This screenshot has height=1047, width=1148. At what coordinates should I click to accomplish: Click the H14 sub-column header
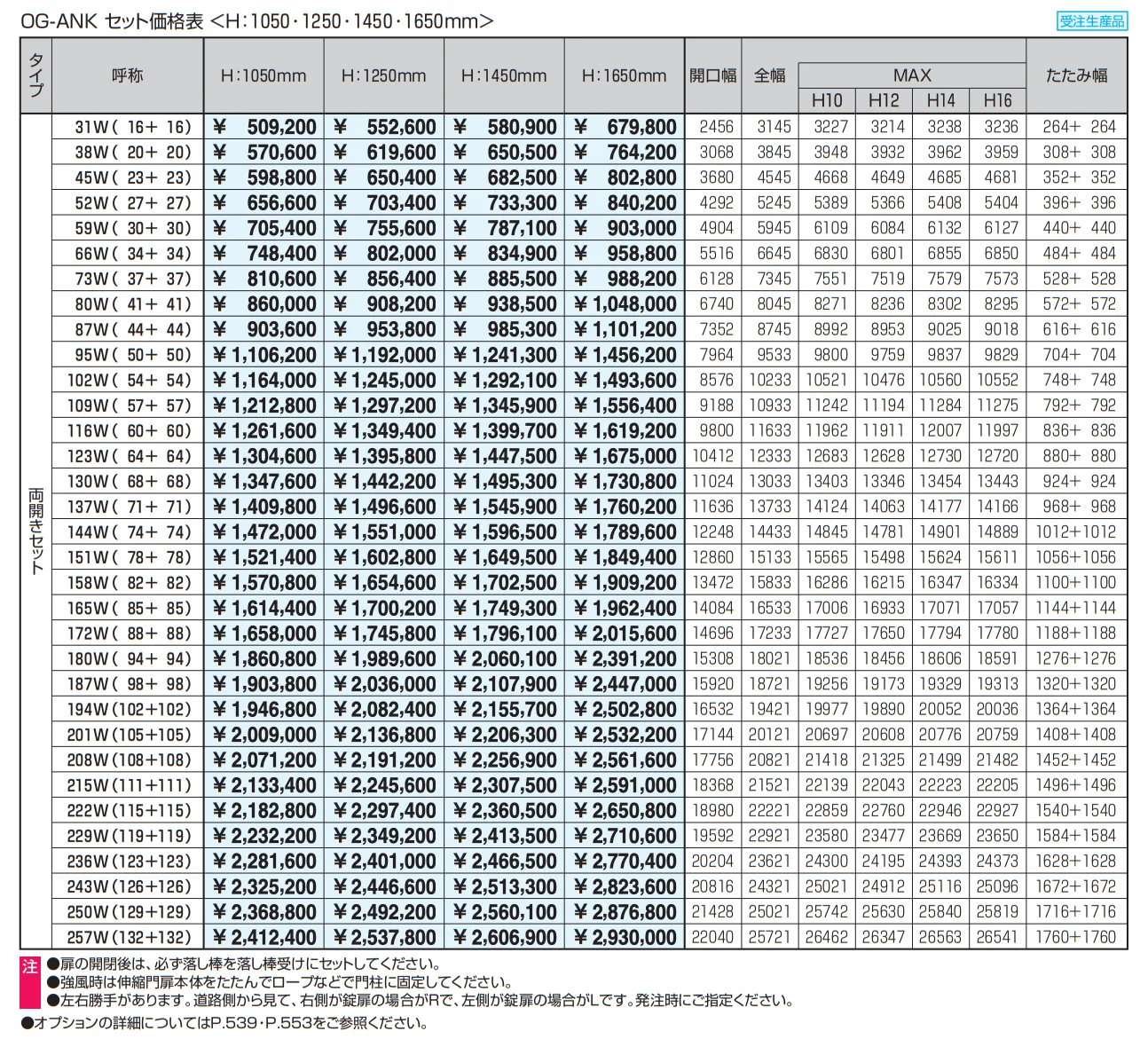click(940, 100)
